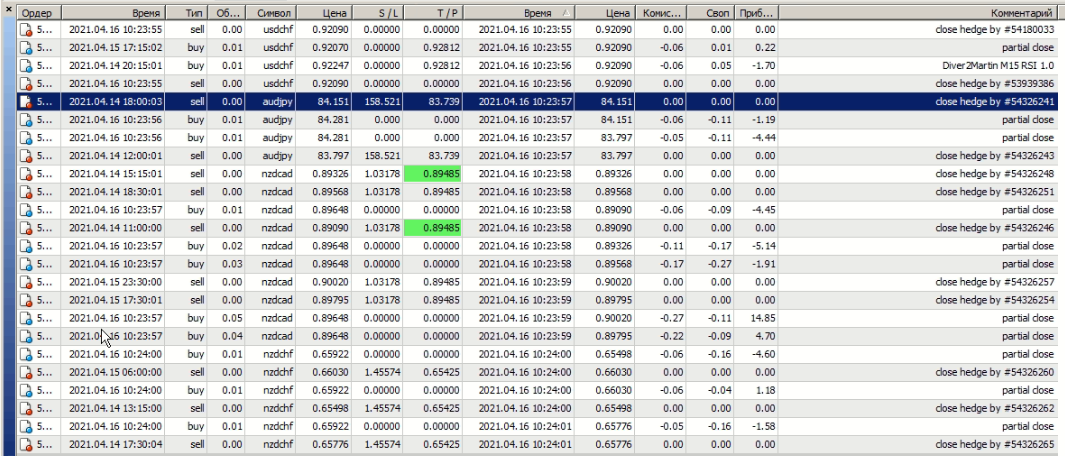Click open time 2021.04.14 12:00:01

(x=115, y=156)
